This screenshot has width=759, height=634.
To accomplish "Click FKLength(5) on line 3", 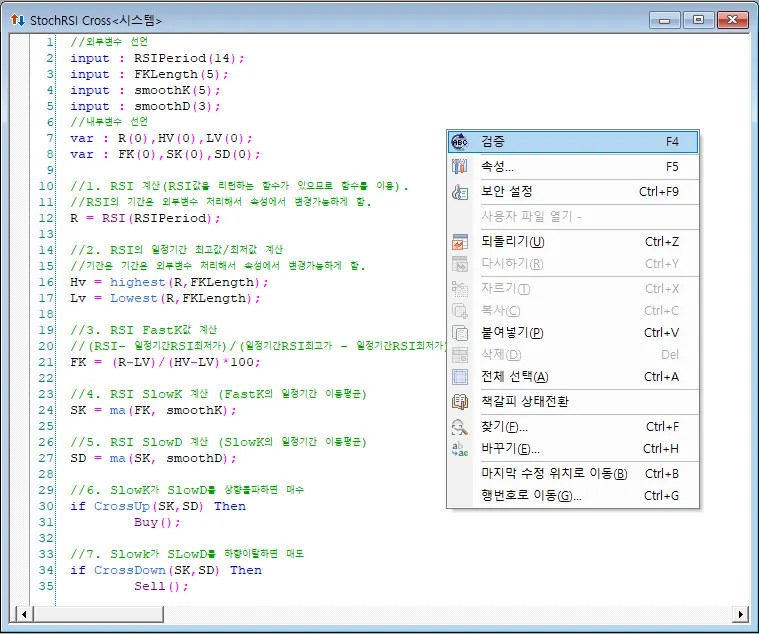I will [177, 75].
